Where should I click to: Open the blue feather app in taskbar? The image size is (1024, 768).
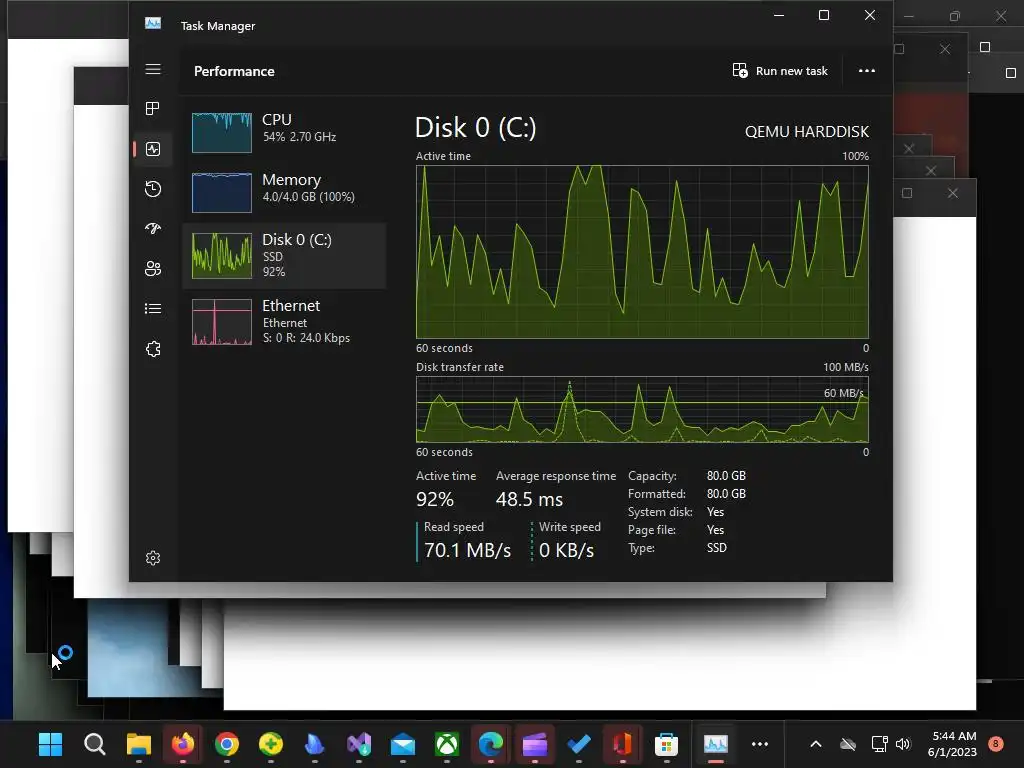315,744
